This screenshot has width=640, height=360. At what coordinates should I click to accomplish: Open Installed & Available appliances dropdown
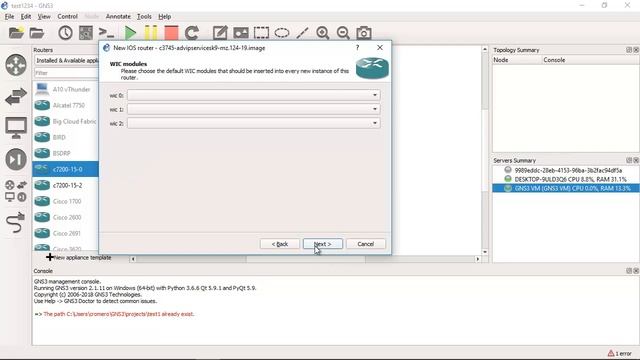pyautogui.click(x=67, y=60)
